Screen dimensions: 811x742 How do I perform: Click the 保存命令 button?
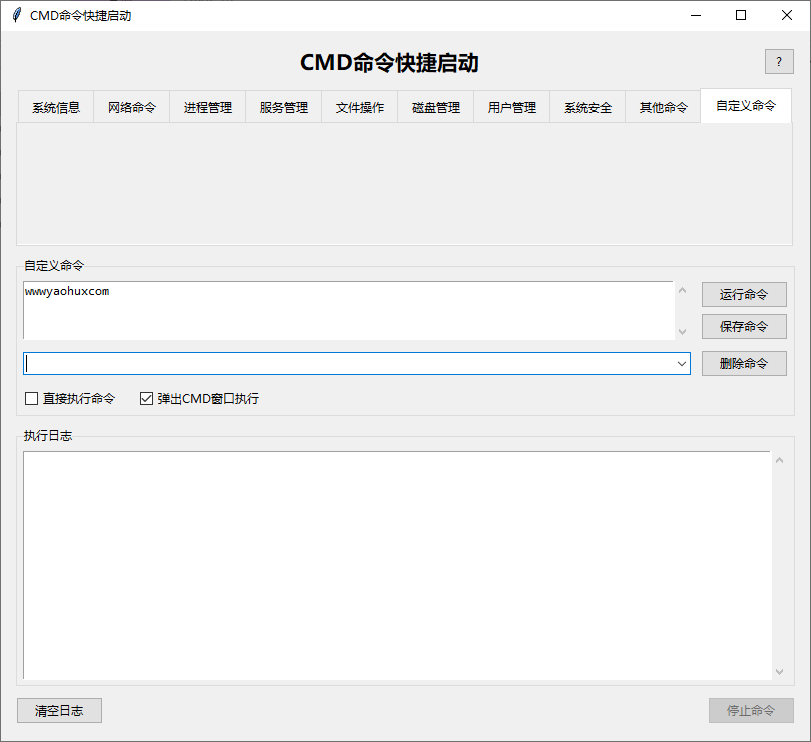(744, 326)
